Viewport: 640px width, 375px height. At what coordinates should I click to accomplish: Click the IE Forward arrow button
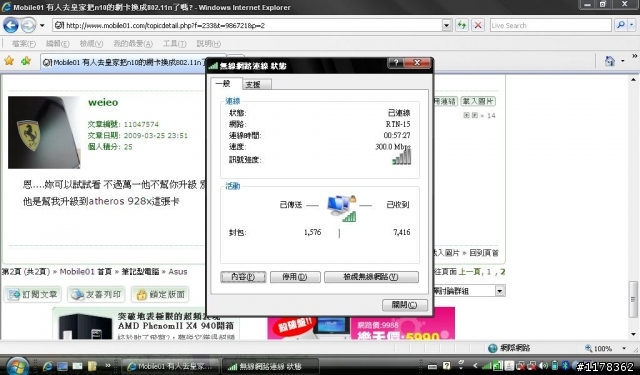tap(29, 25)
